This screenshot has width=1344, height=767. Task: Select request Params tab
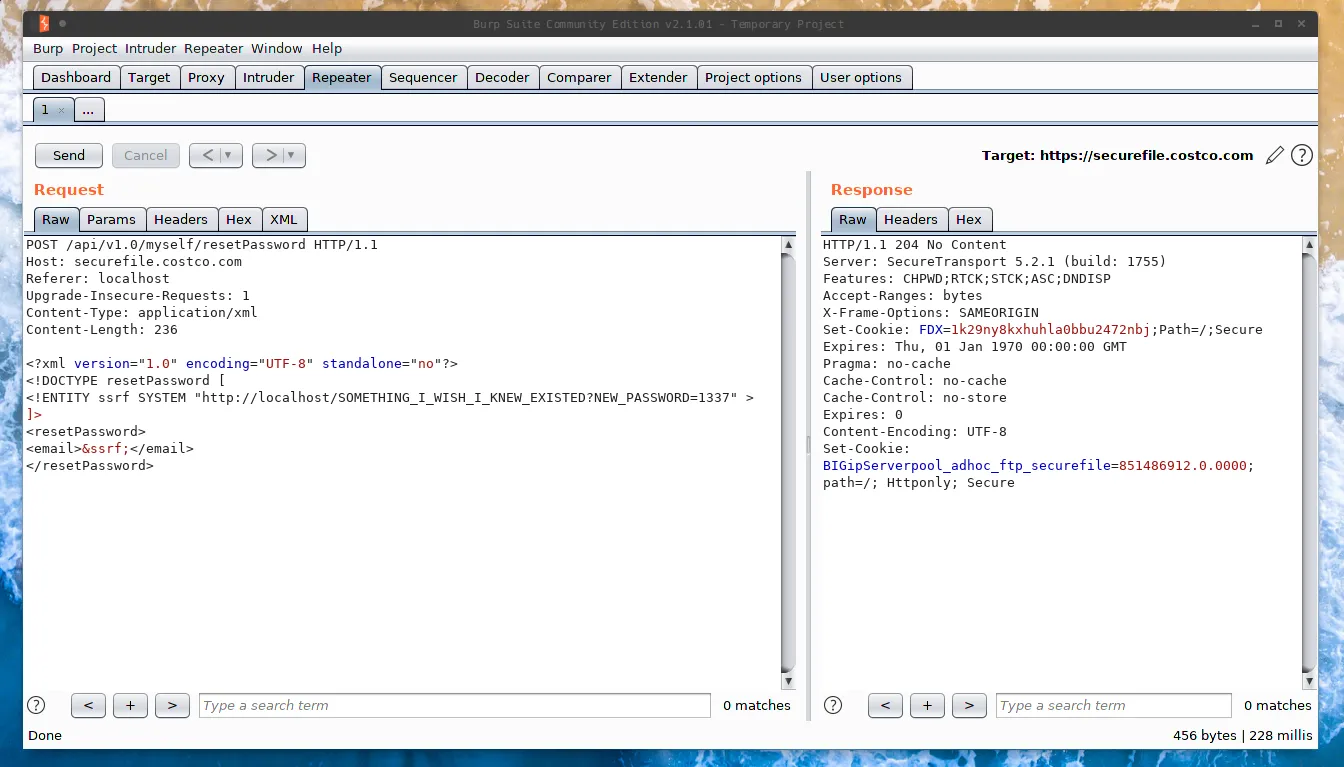coord(111,219)
